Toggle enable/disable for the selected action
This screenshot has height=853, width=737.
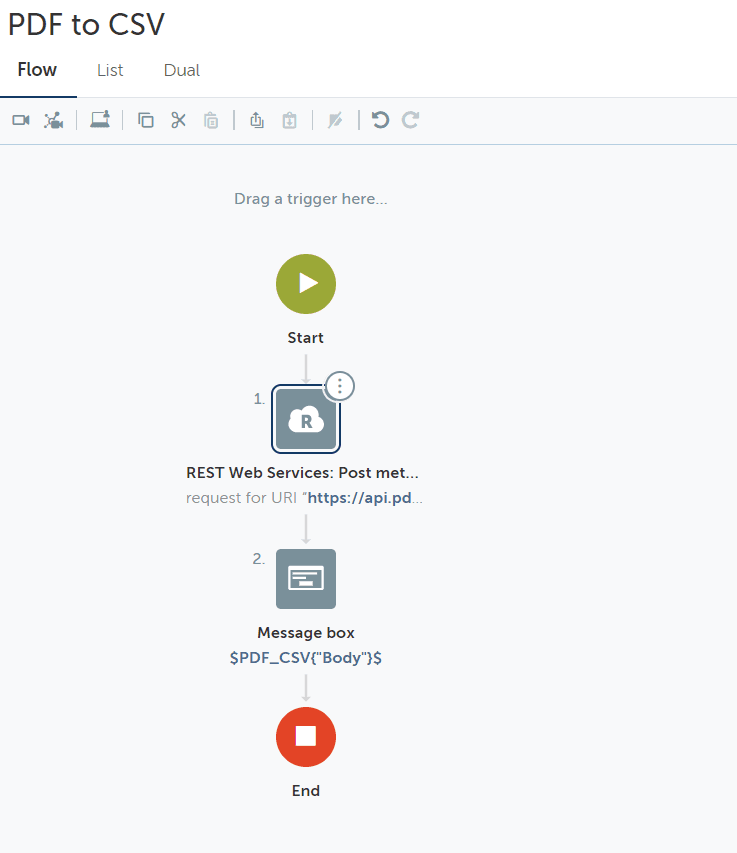click(335, 121)
